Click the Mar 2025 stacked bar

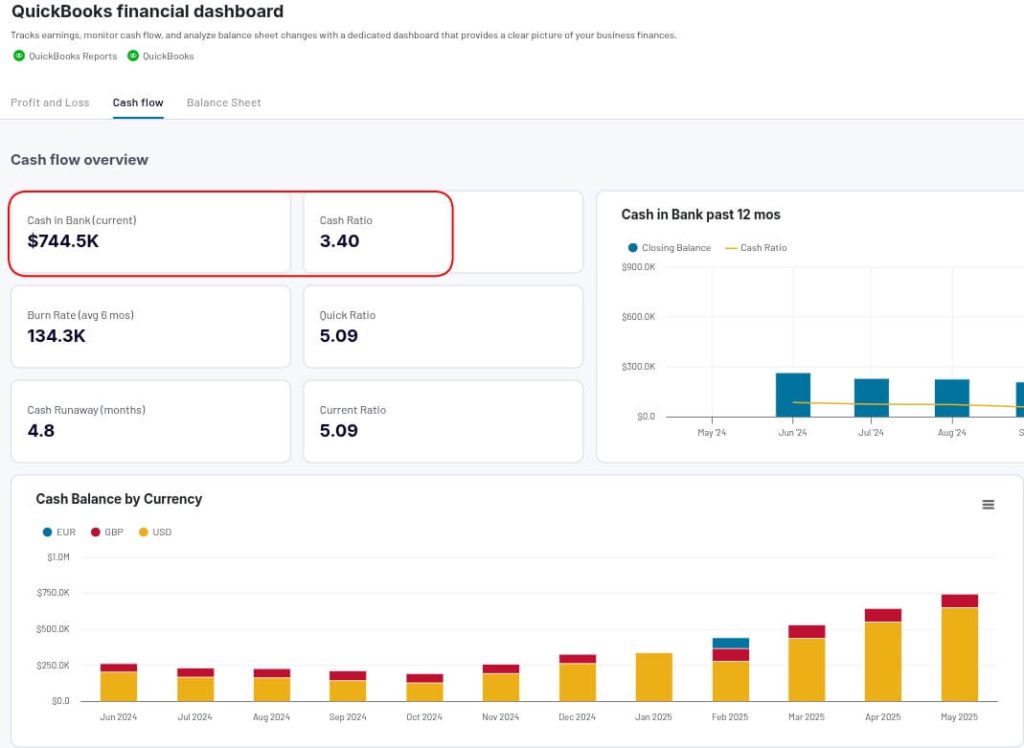807,663
